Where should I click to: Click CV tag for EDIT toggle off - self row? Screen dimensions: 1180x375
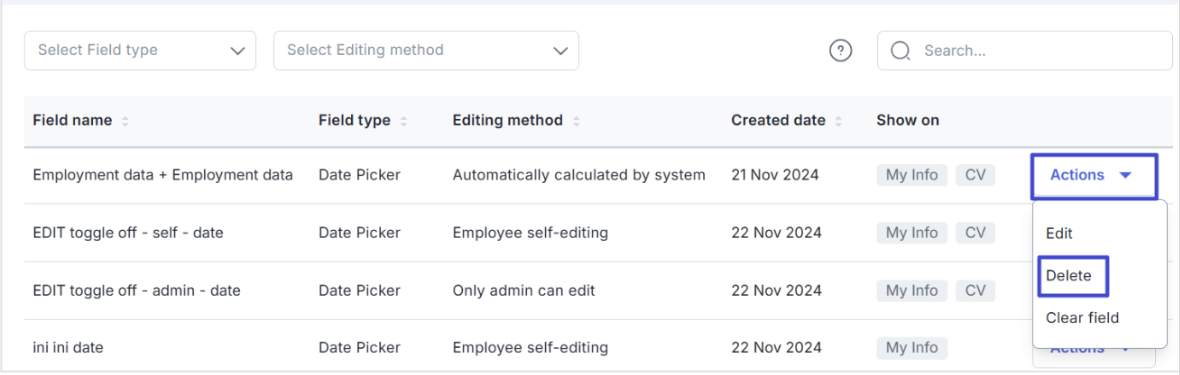tap(975, 233)
